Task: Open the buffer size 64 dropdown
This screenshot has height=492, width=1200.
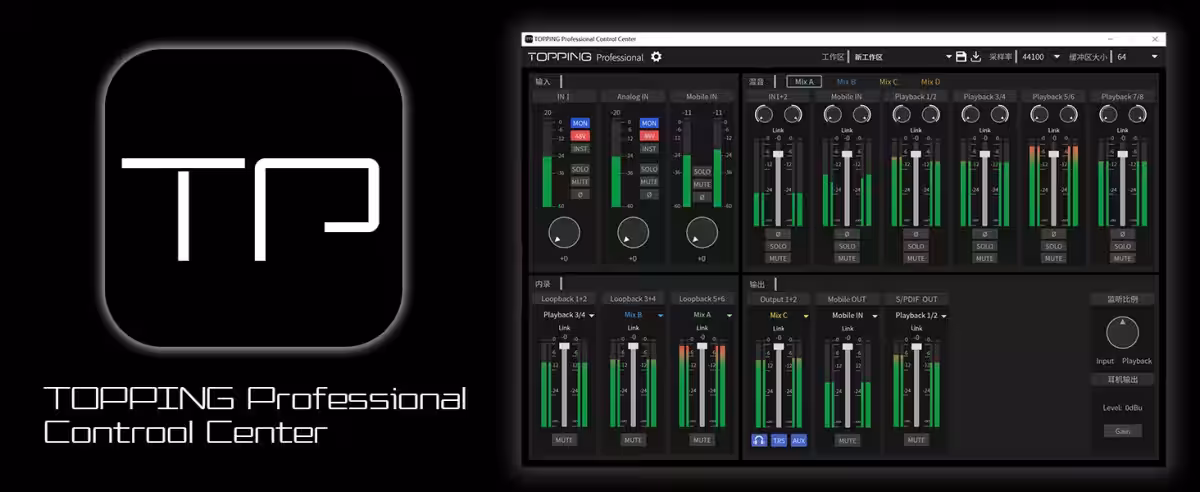Action: (1137, 57)
